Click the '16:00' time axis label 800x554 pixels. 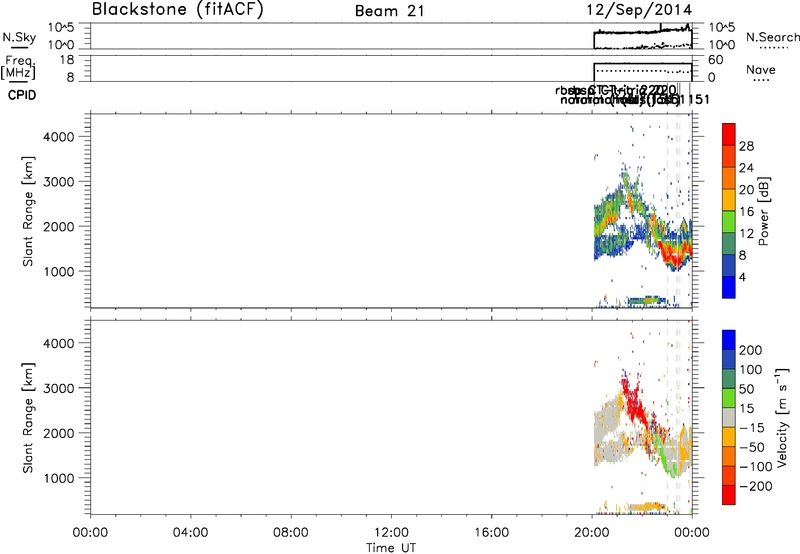(x=491, y=533)
